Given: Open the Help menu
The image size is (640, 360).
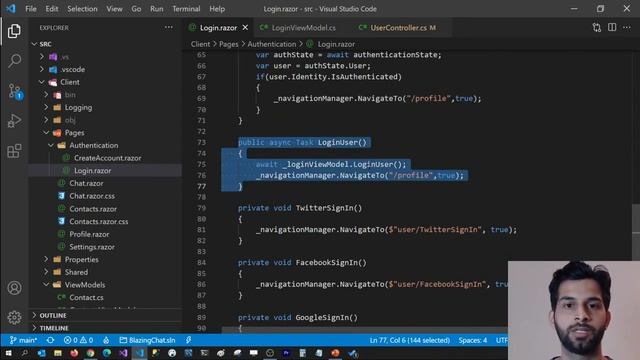Looking at the screenshot, I should (217, 9).
